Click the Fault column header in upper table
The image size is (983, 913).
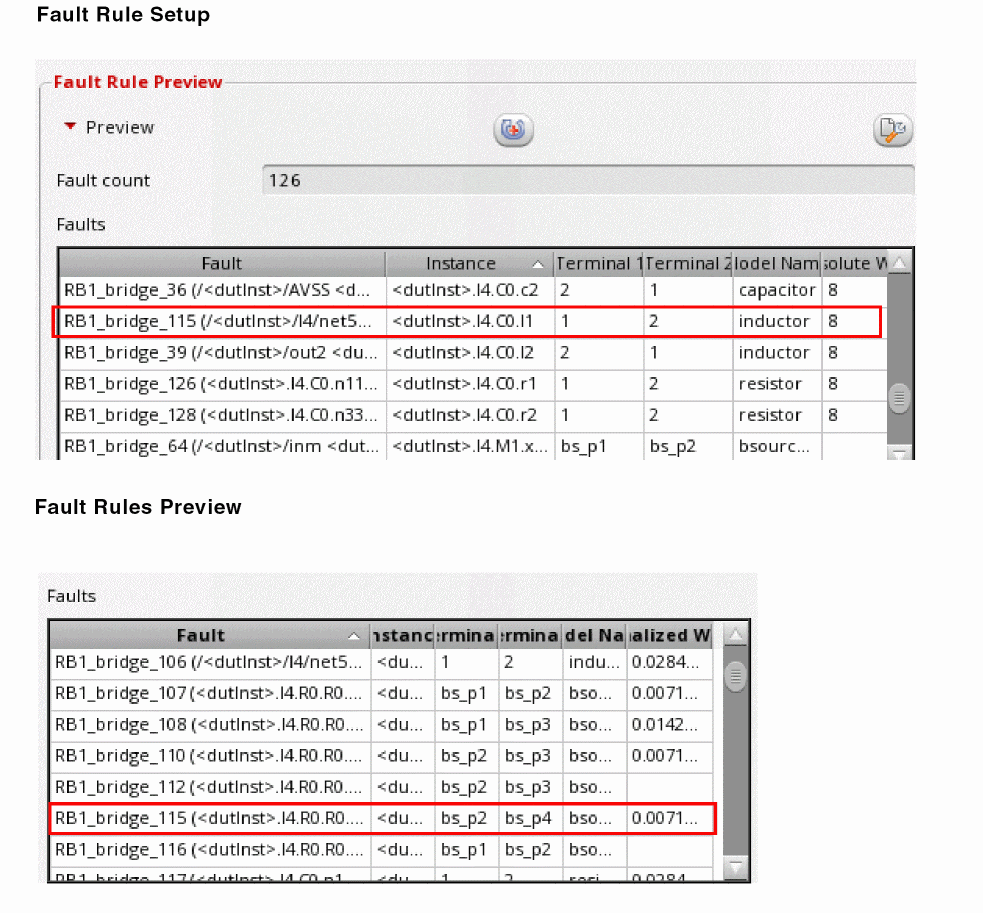point(222,264)
